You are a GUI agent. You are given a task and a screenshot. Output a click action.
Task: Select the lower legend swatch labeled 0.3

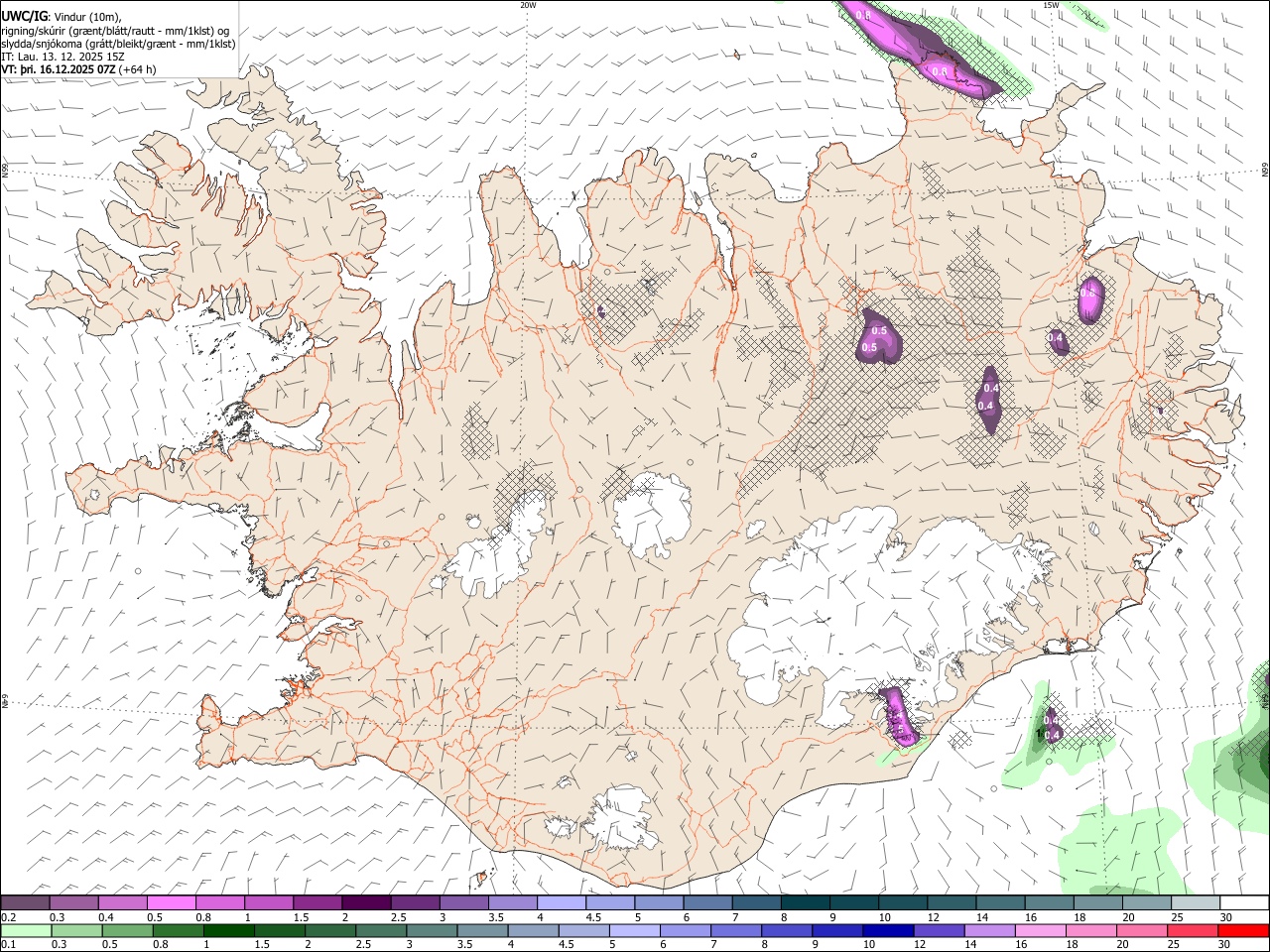76,930
